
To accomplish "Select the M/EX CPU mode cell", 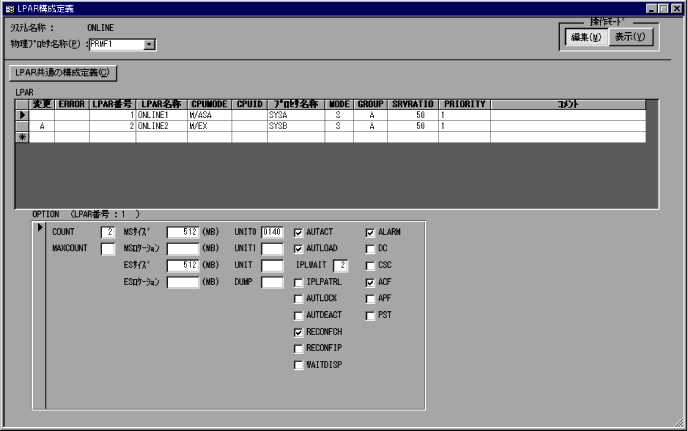I will 209,126.
